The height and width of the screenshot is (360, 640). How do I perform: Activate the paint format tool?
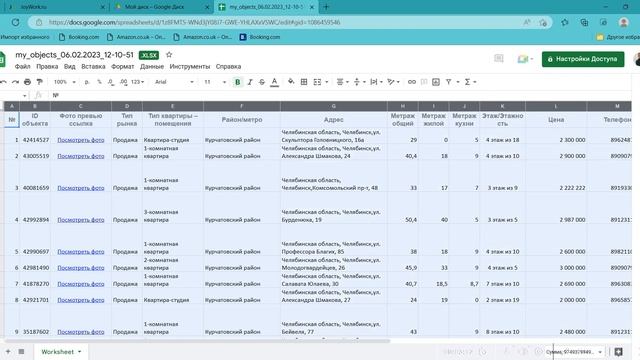click(40, 82)
